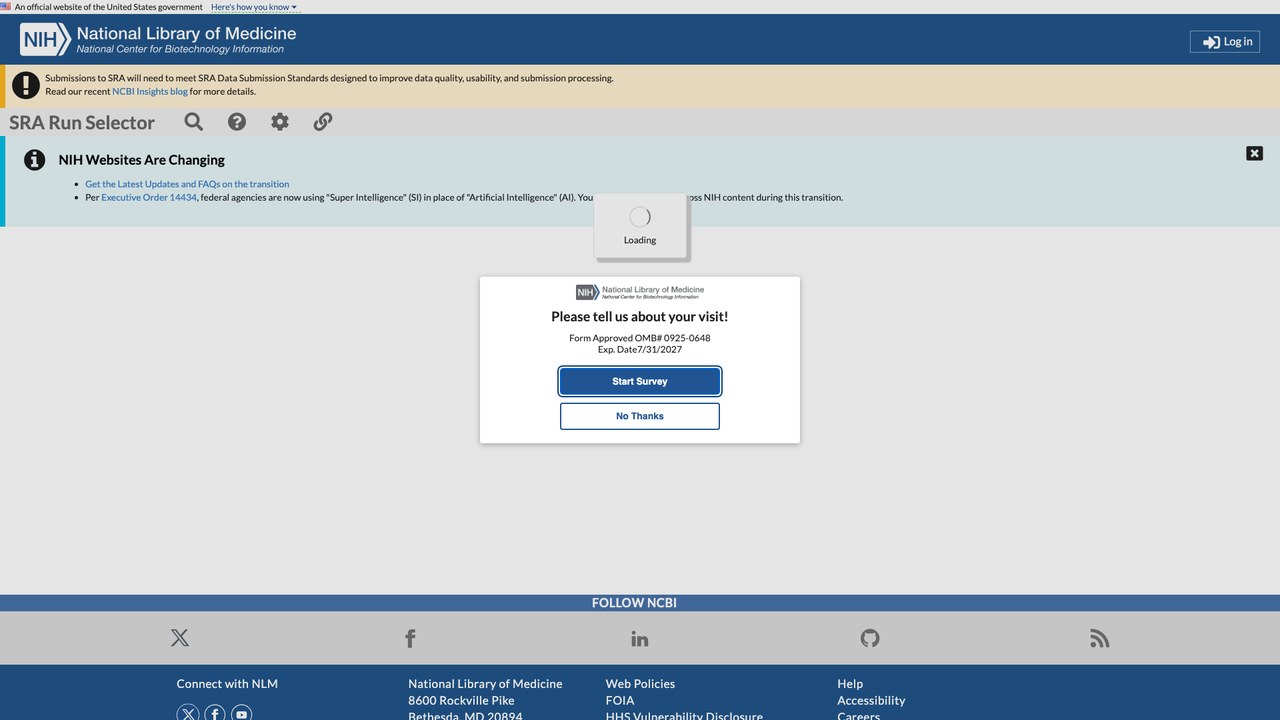This screenshot has height=720, width=1280.
Task: Click the Connect with NLM X icon
Action: pyautogui.click(x=188, y=714)
